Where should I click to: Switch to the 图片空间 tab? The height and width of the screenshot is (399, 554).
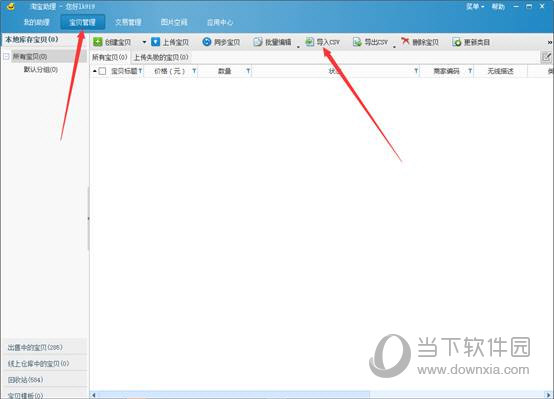[x=174, y=22]
